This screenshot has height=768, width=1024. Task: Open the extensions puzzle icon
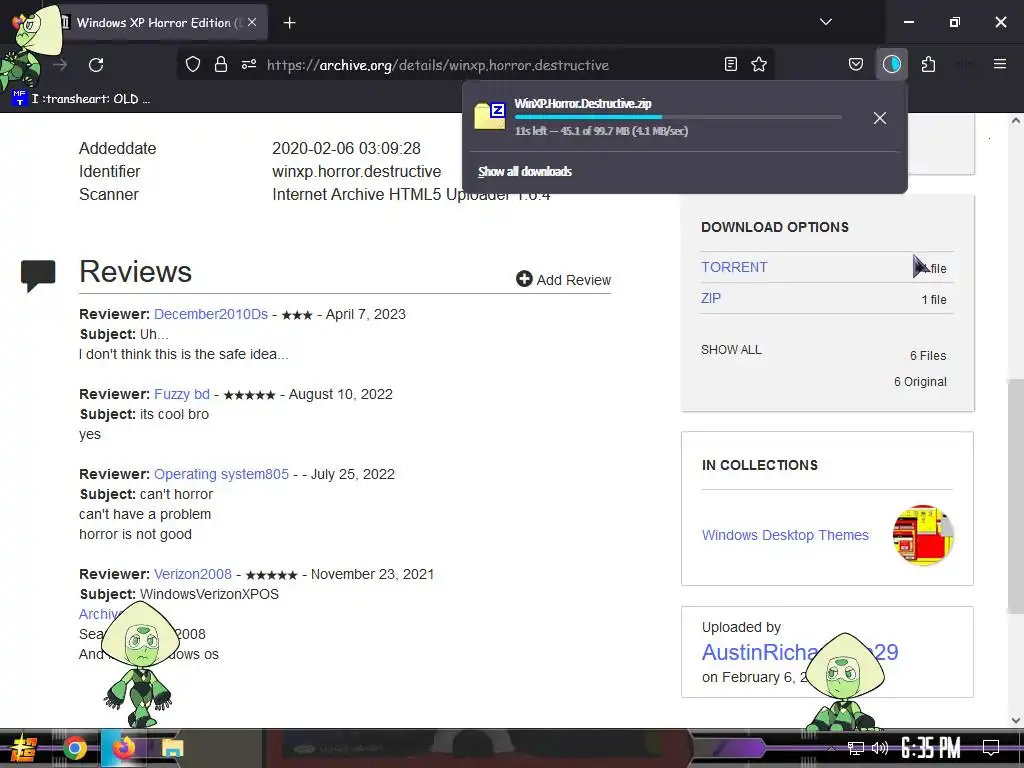pos(928,64)
